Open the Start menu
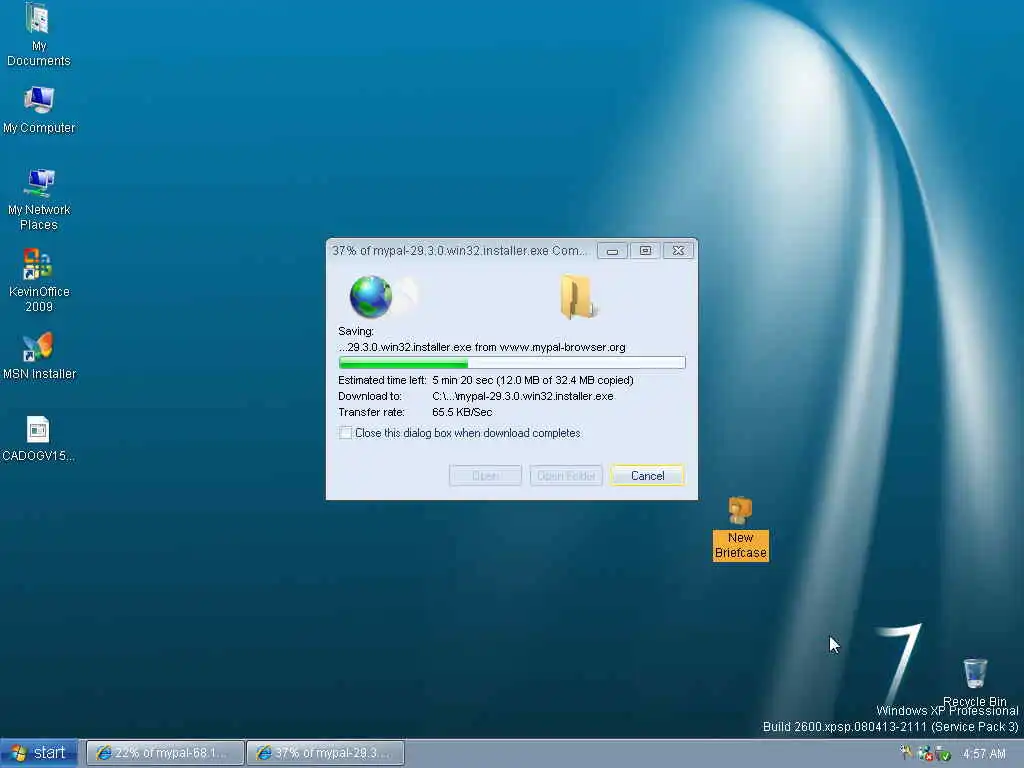This screenshot has width=1024, height=768. (x=39, y=753)
